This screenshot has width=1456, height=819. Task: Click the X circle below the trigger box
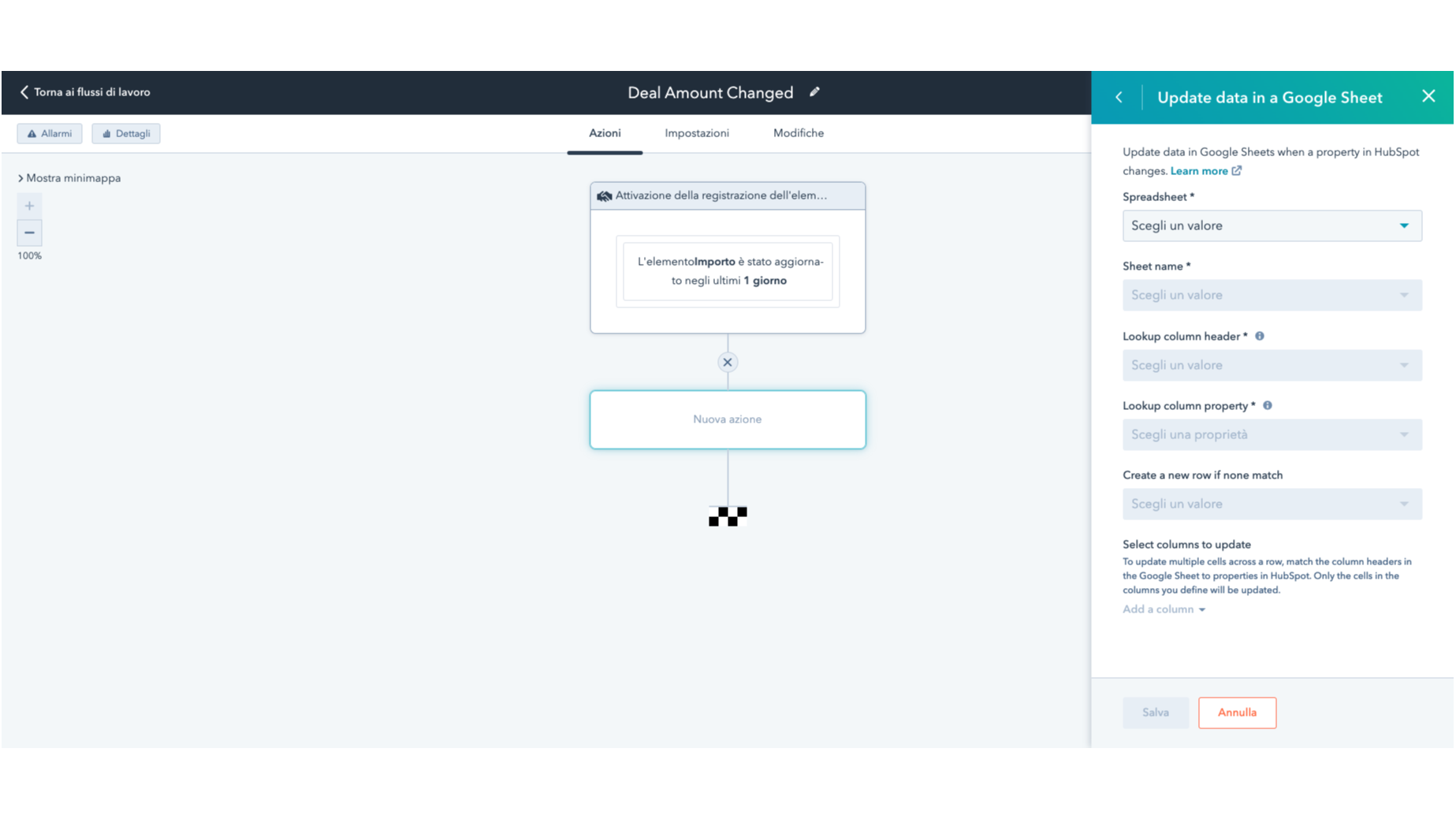[727, 363]
